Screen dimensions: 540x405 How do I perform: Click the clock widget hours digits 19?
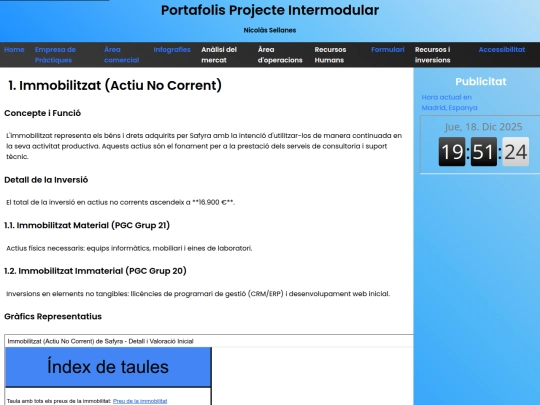452,152
